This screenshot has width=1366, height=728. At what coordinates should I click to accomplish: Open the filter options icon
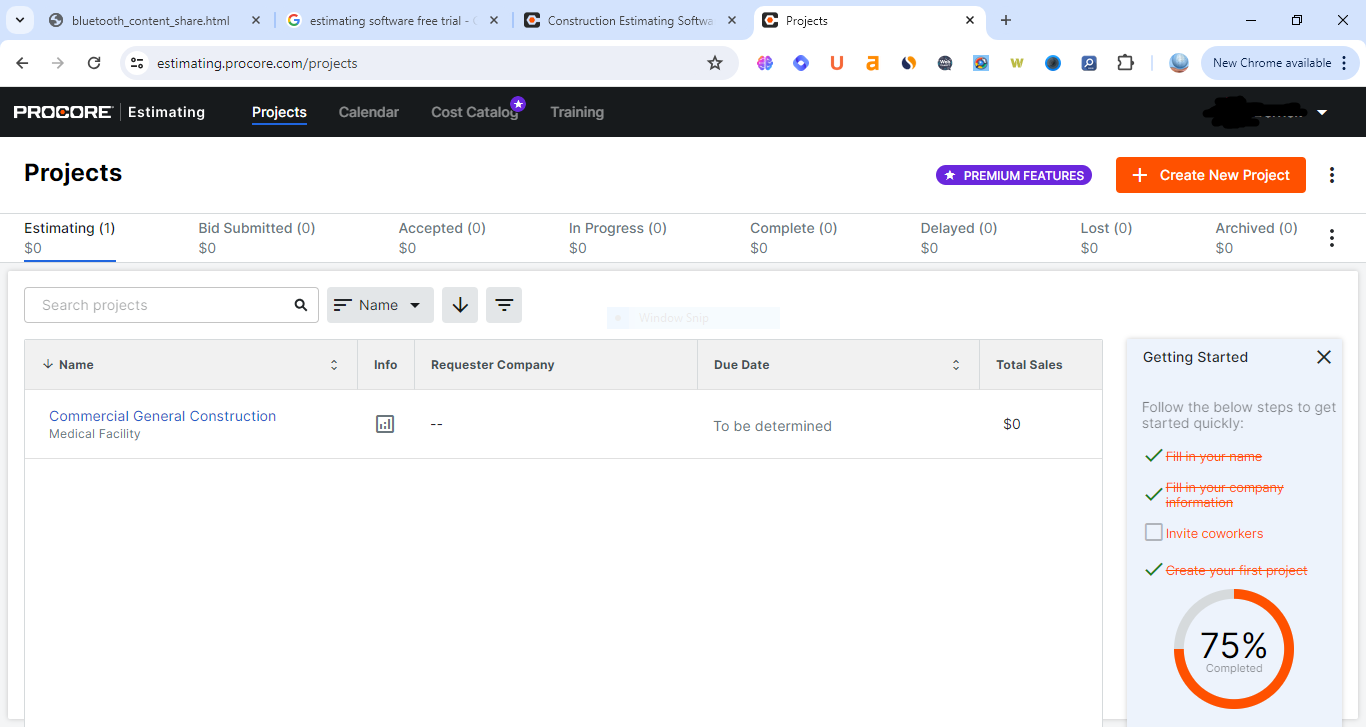tap(504, 305)
